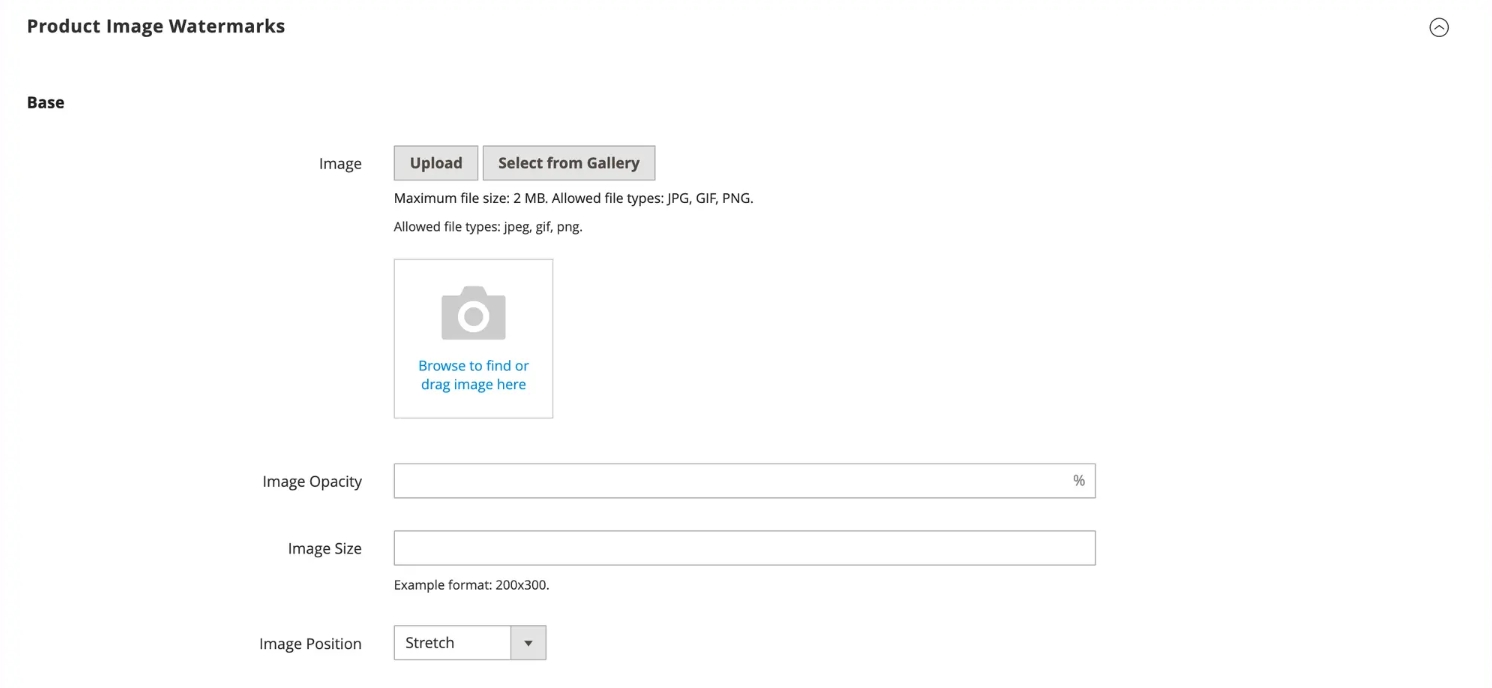Click the Image field label
This screenshot has width=1492, height=688.
pyautogui.click(x=340, y=164)
